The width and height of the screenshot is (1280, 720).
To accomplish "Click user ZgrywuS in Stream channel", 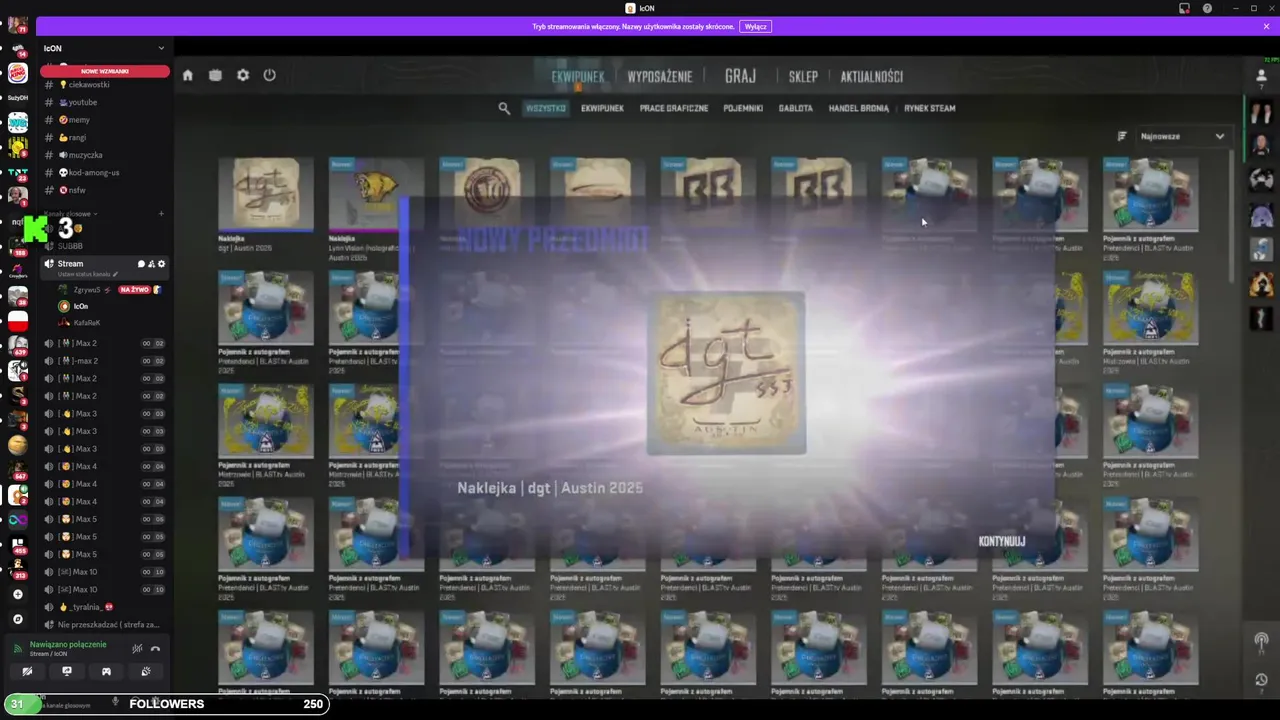I will [110, 290].
